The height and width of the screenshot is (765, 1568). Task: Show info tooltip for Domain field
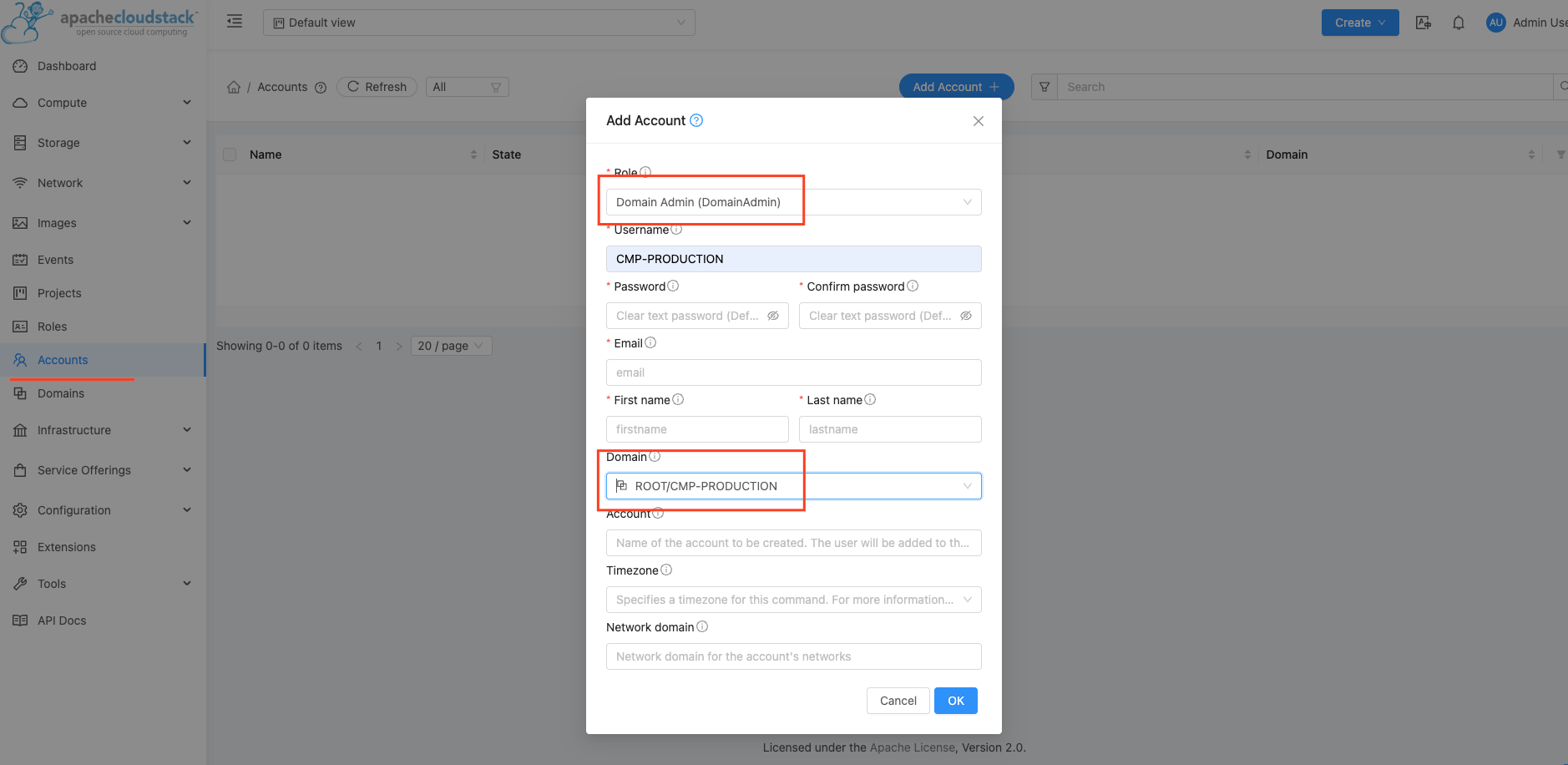pyautogui.click(x=655, y=456)
